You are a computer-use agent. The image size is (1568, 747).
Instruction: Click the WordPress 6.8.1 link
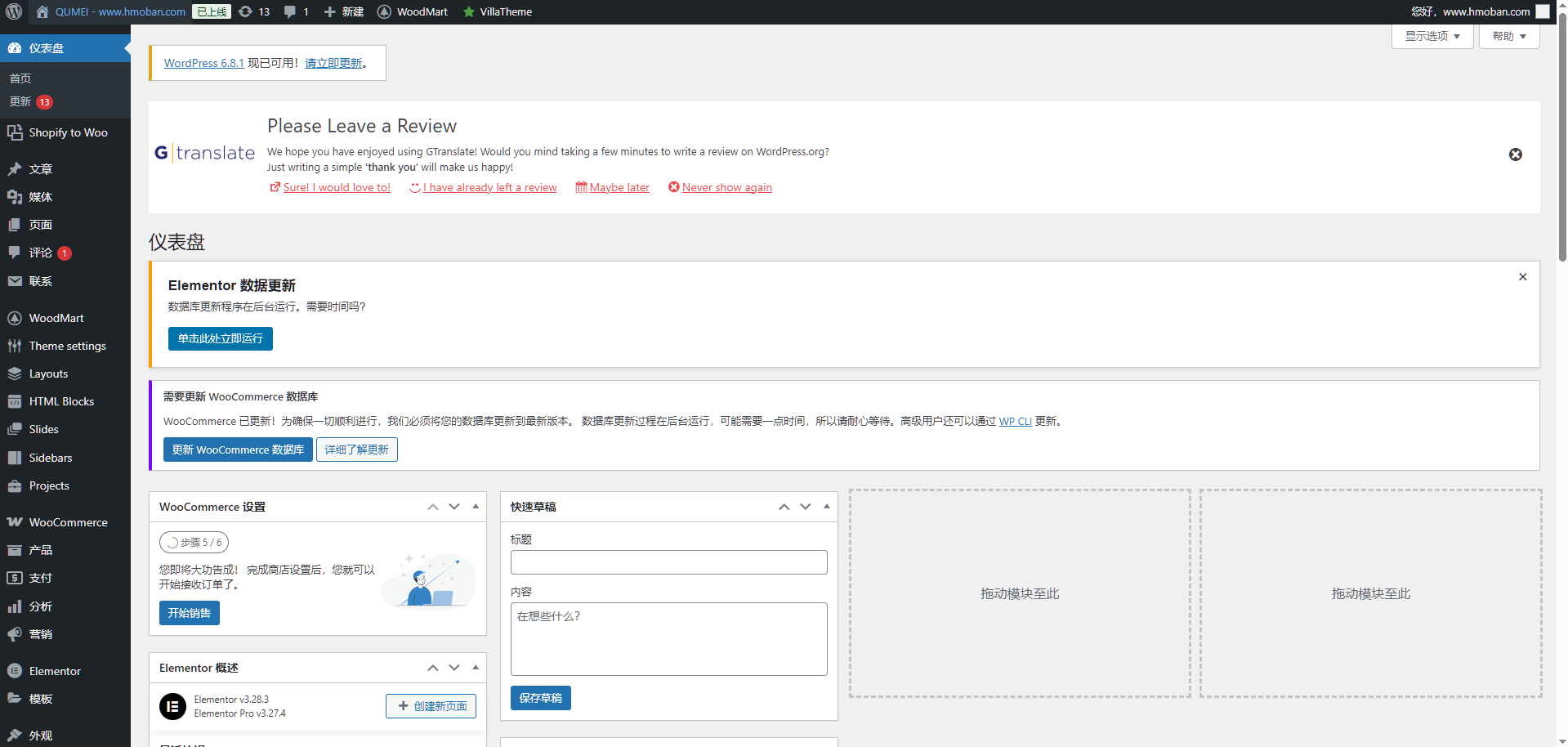pyautogui.click(x=204, y=63)
